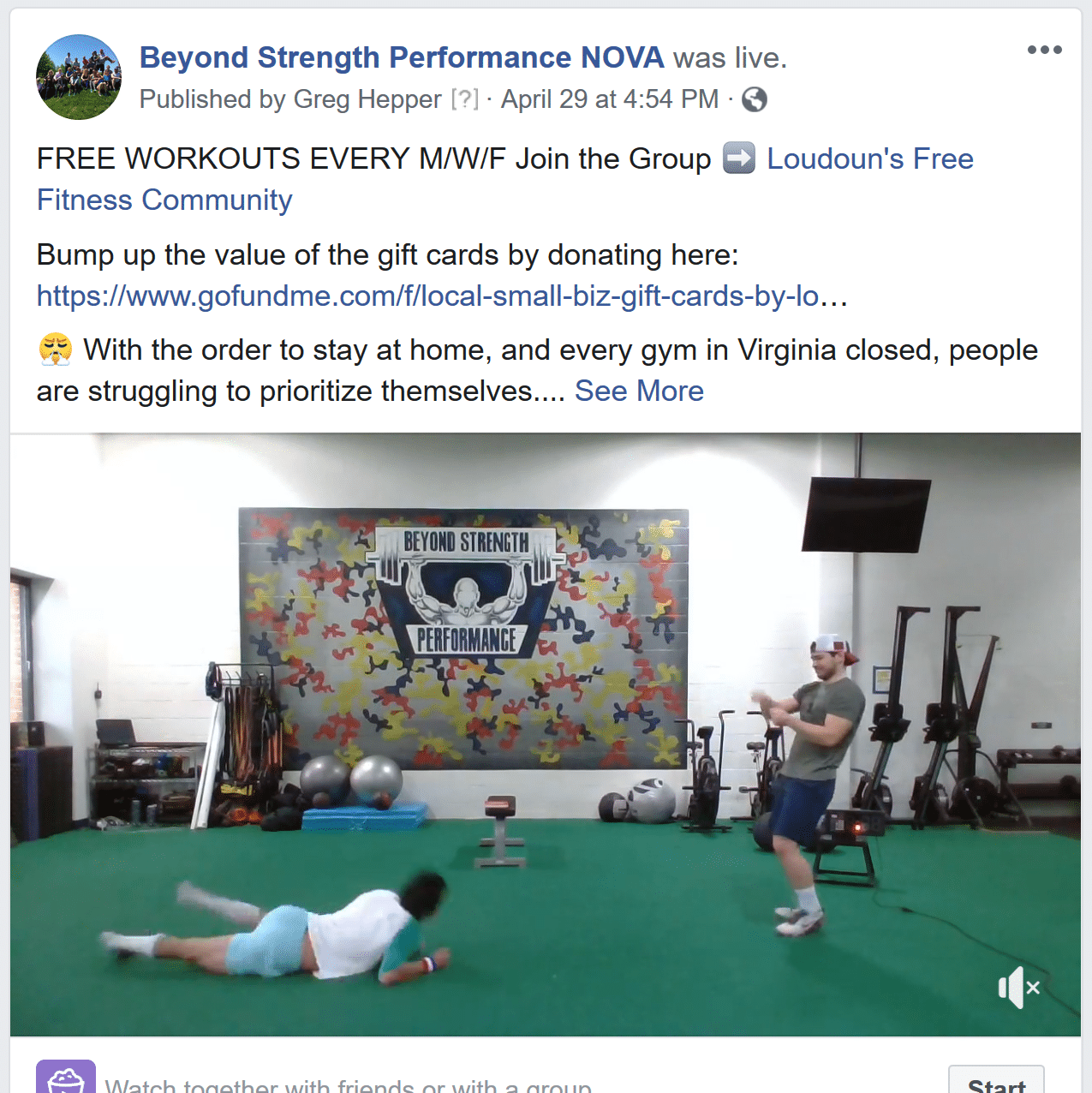Screen dimensions: 1092x1093
Task: Click the right-arrow emoji before the group link
Action: [739, 158]
